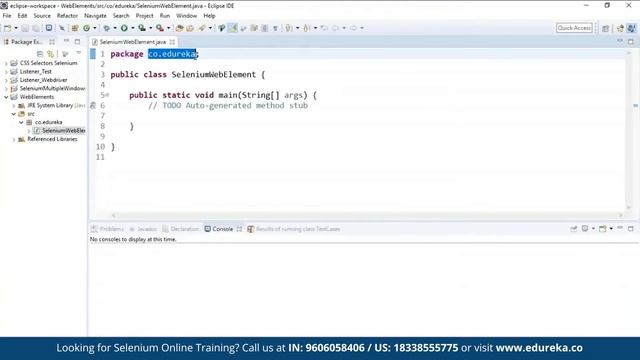Open the Navigate menu

pos(95,16)
